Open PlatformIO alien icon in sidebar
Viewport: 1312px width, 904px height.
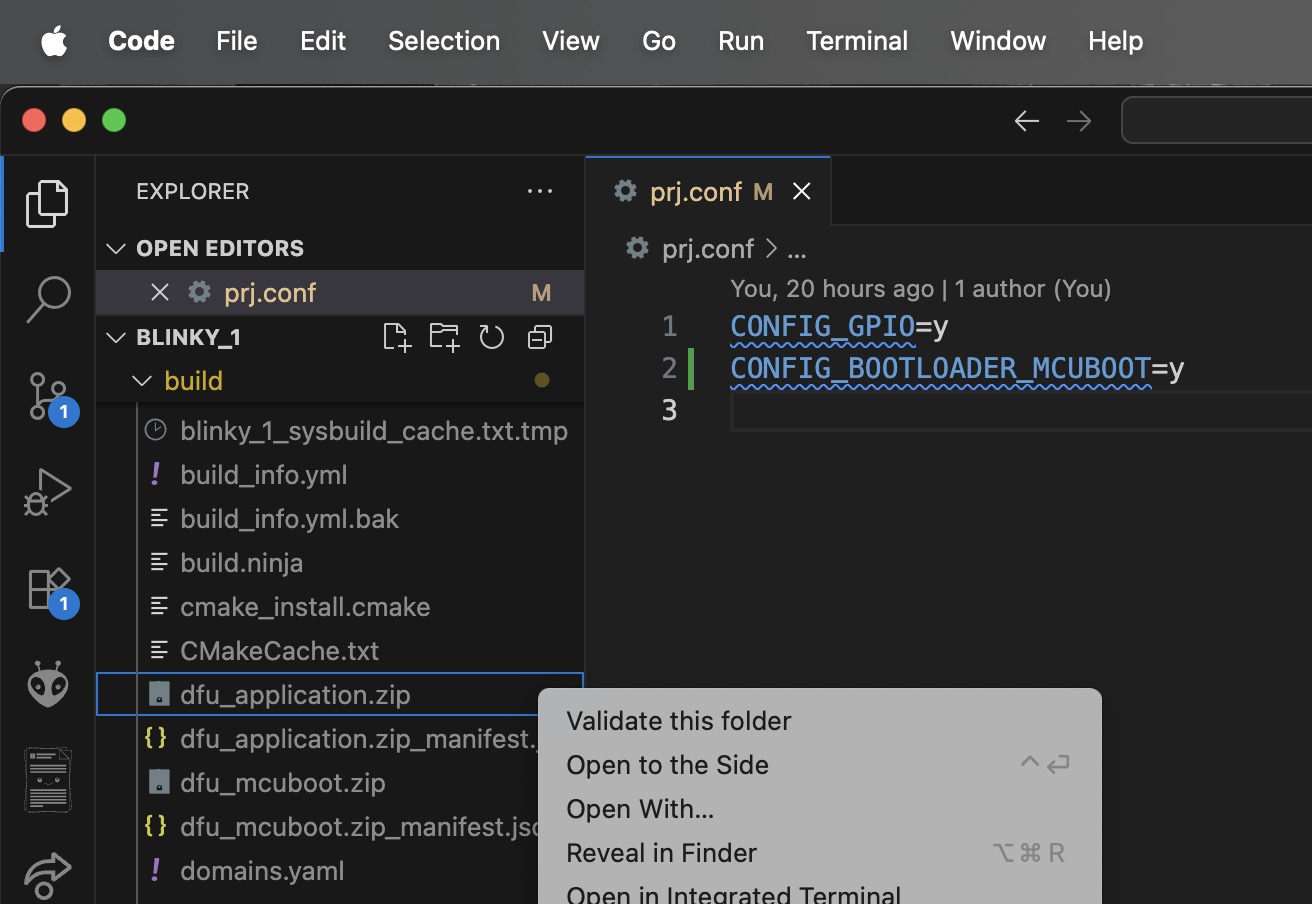(47, 684)
